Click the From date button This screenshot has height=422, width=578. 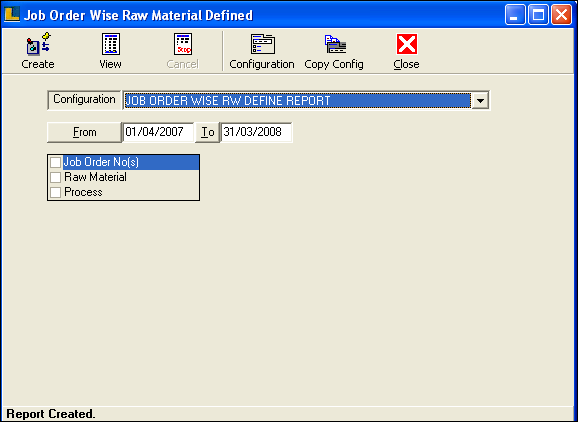click(x=84, y=132)
